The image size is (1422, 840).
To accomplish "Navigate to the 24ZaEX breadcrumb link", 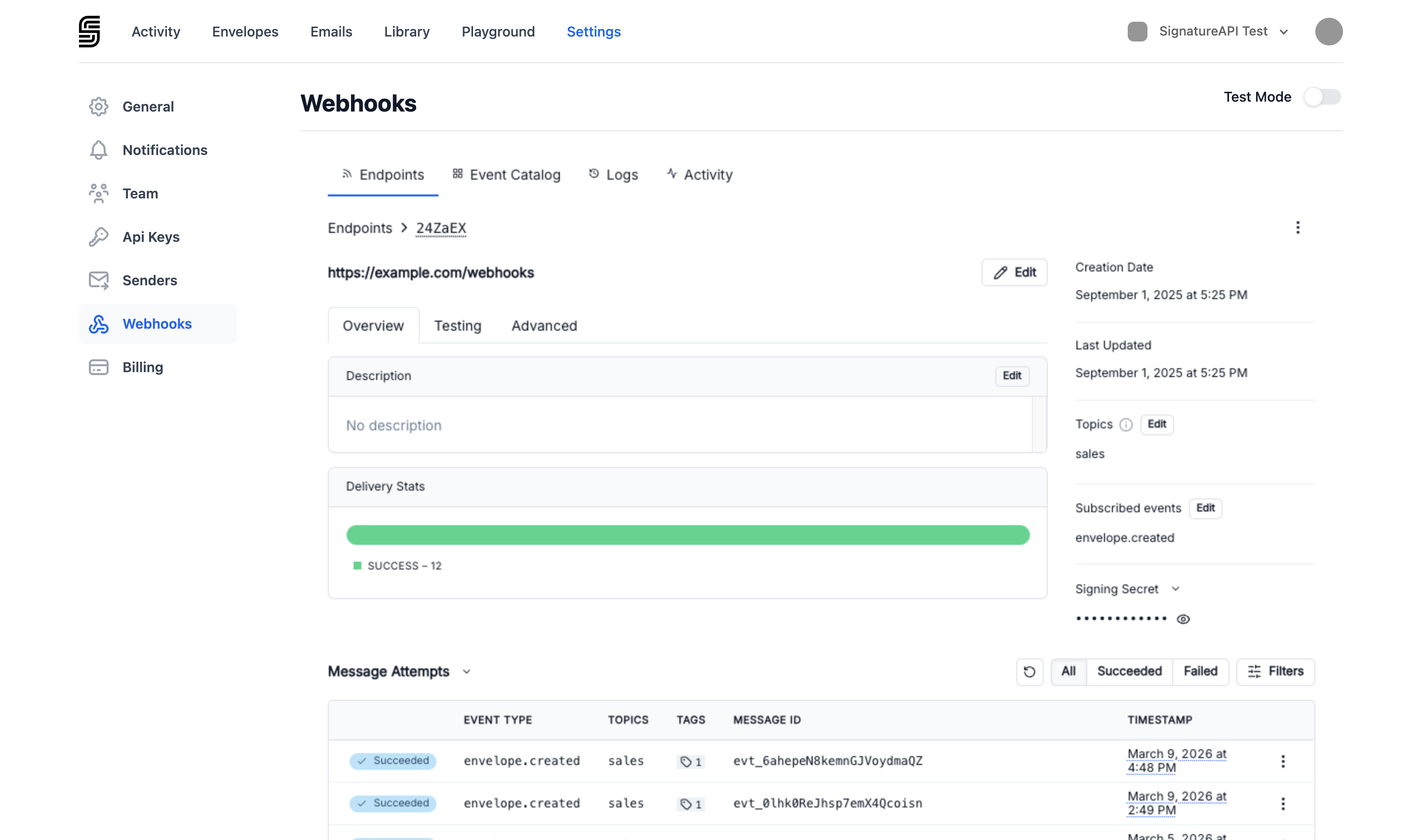I will 440,228.
